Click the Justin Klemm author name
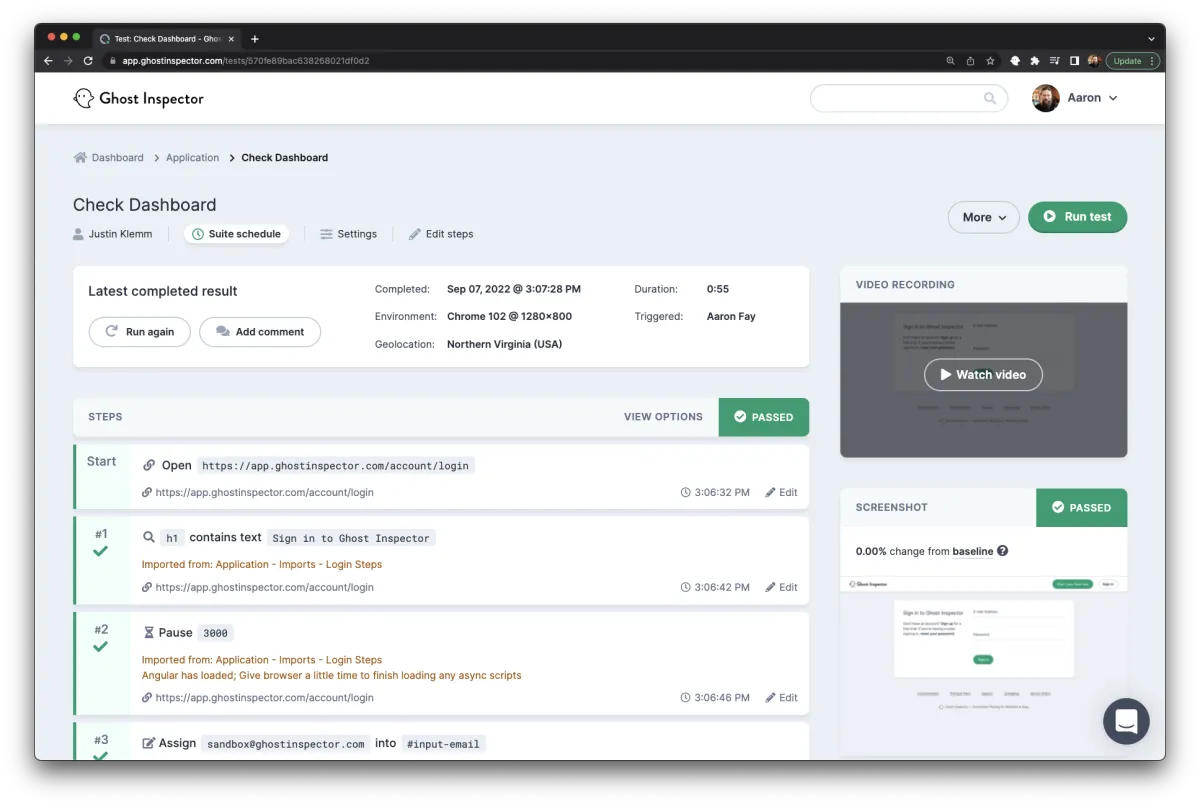Viewport: 1200px width, 806px height. pos(120,234)
